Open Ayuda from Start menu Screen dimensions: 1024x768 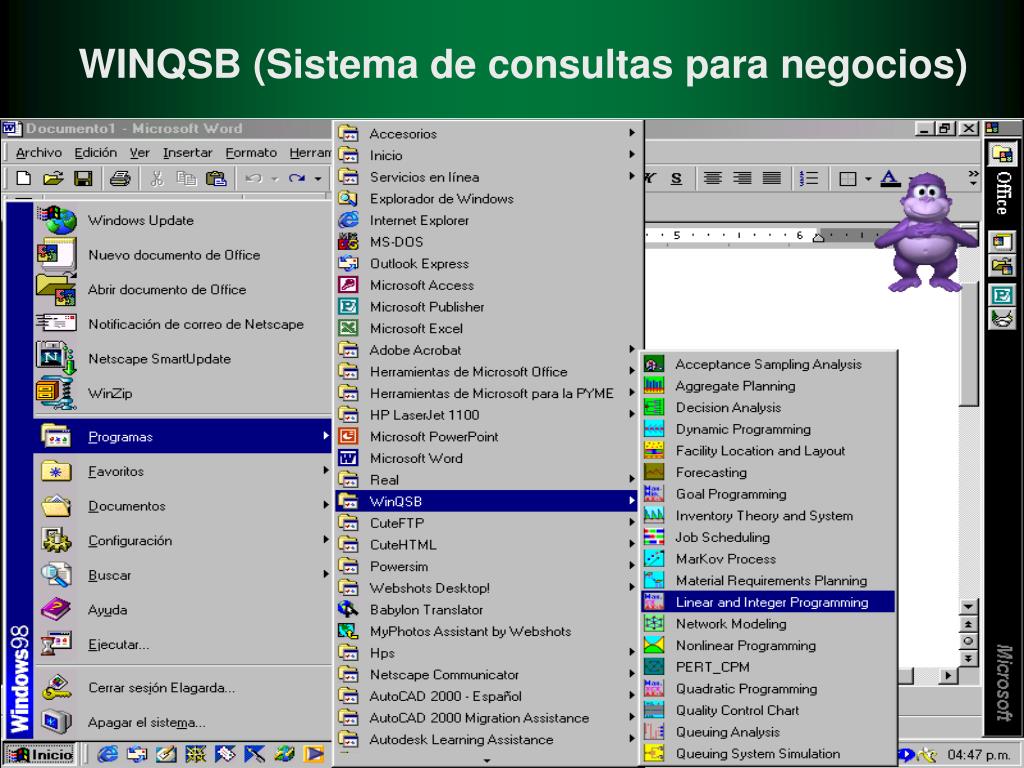[183, 609]
